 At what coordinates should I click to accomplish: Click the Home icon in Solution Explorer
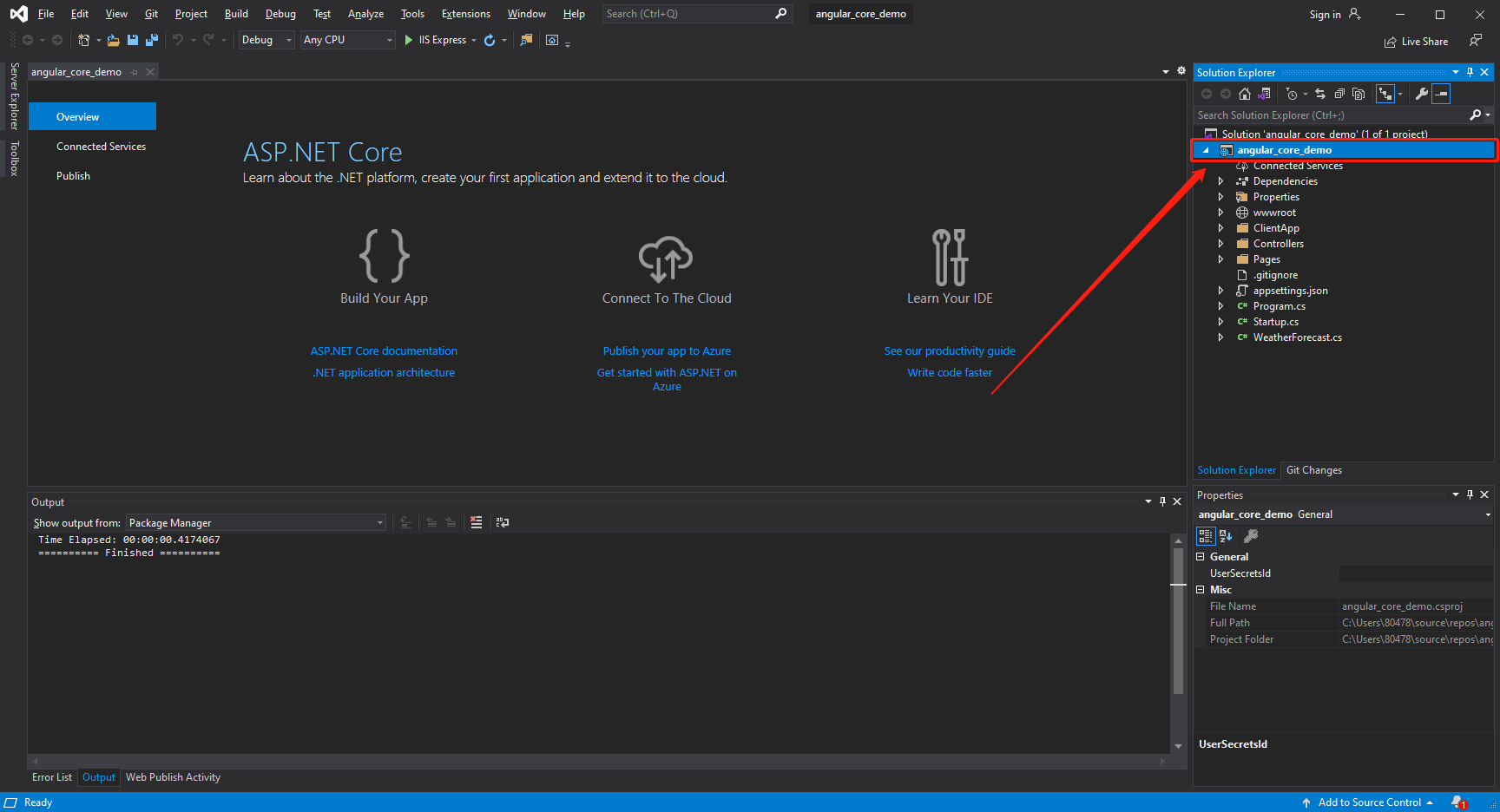tap(1245, 94)
